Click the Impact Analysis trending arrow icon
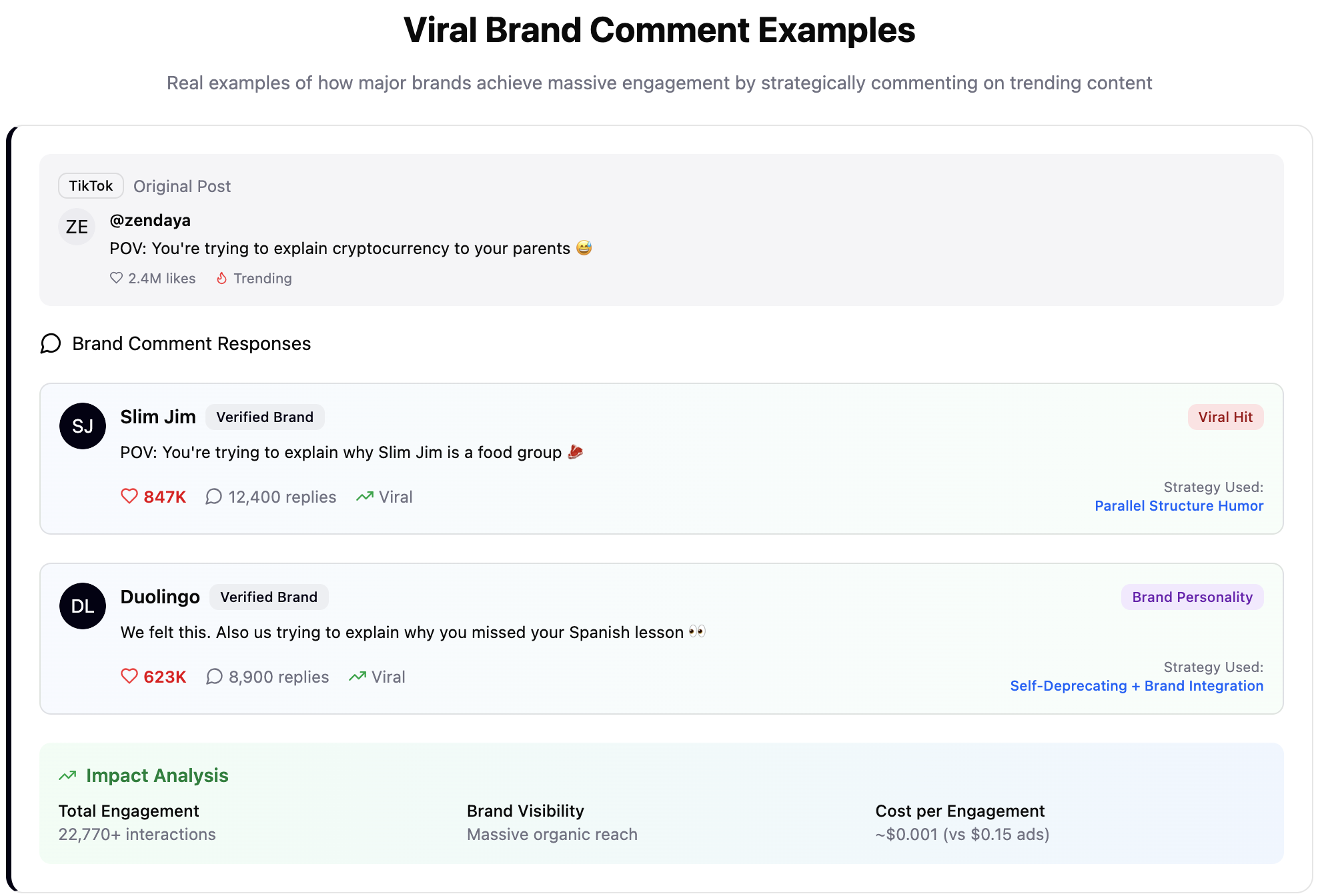The height and width of the screenshot is (896, 1318). pos(67,775)
